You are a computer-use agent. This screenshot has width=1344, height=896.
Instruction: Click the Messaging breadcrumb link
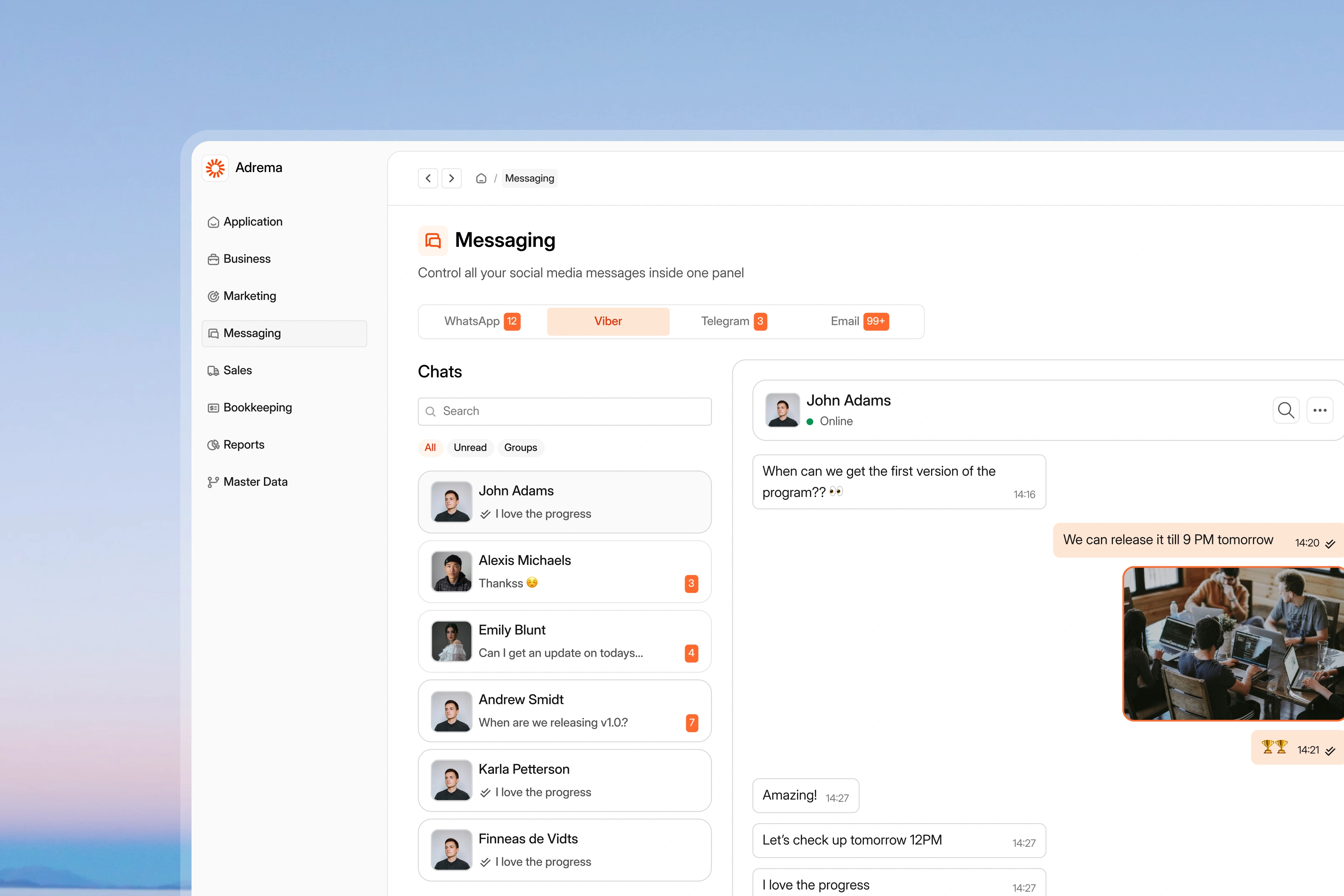pyautogui.click(x=529, y=178)
